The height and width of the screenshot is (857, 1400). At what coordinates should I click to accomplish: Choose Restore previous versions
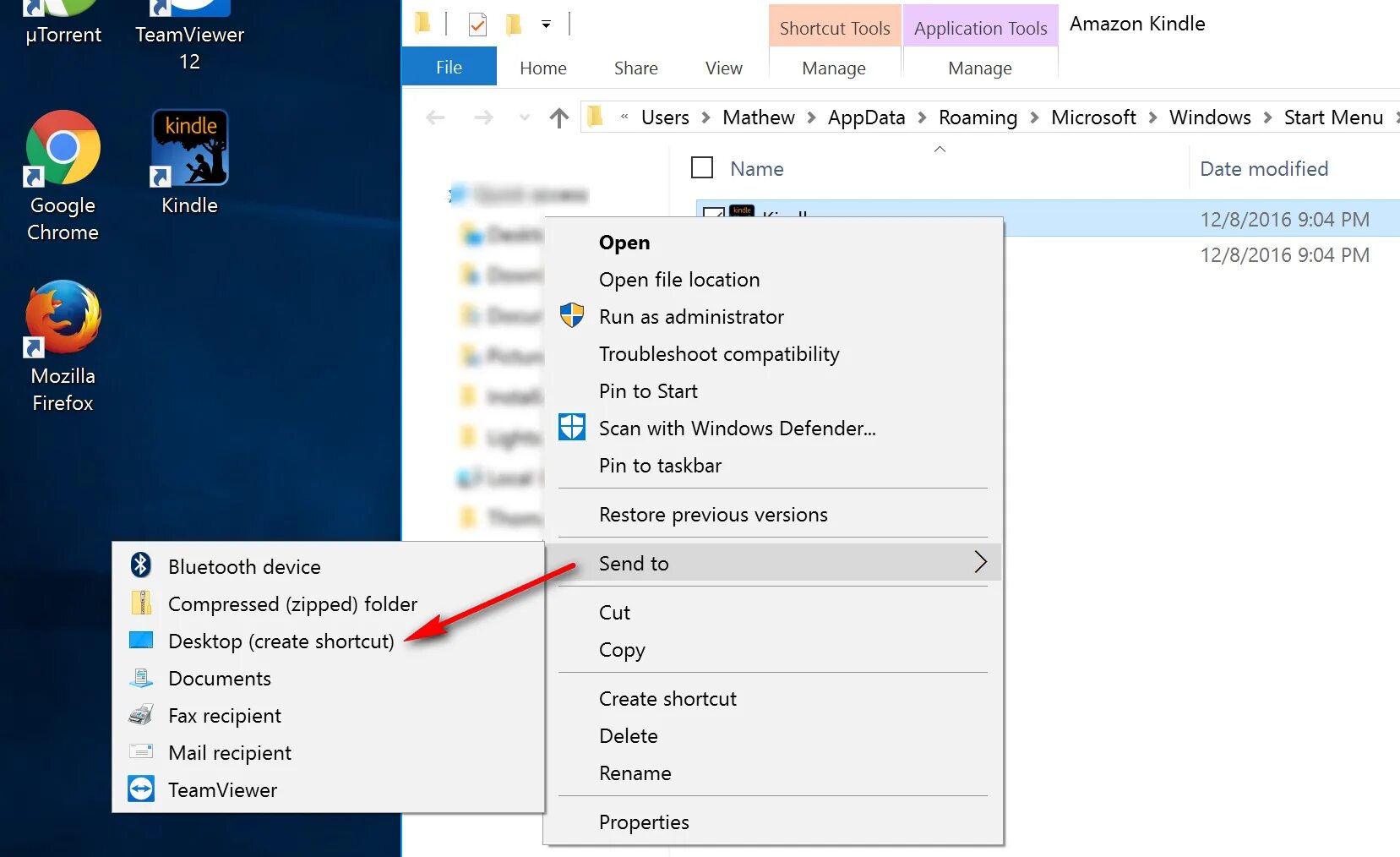tap(772, 515)
